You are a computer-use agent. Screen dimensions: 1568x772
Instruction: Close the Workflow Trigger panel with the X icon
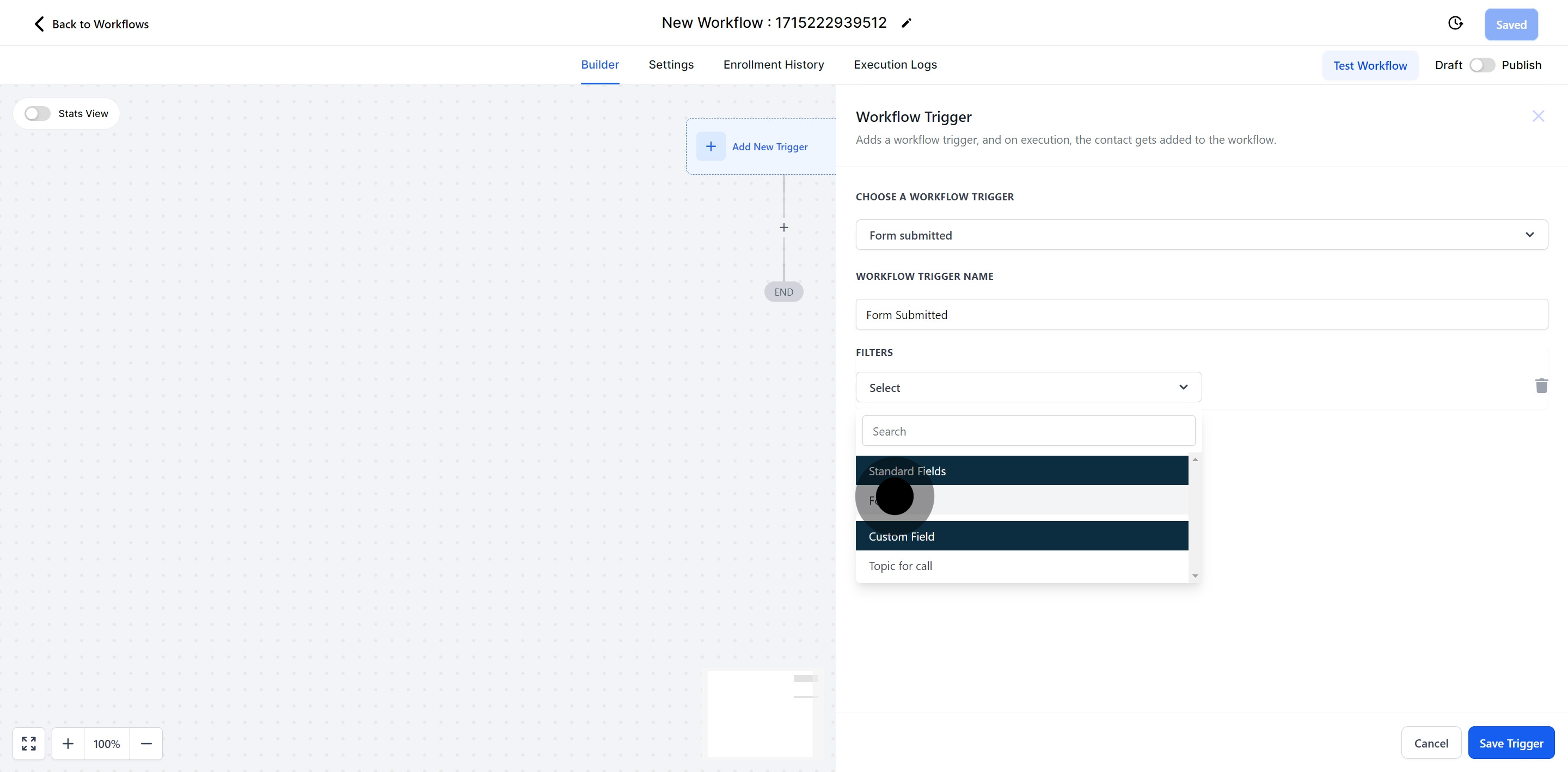coord(1538,115)
